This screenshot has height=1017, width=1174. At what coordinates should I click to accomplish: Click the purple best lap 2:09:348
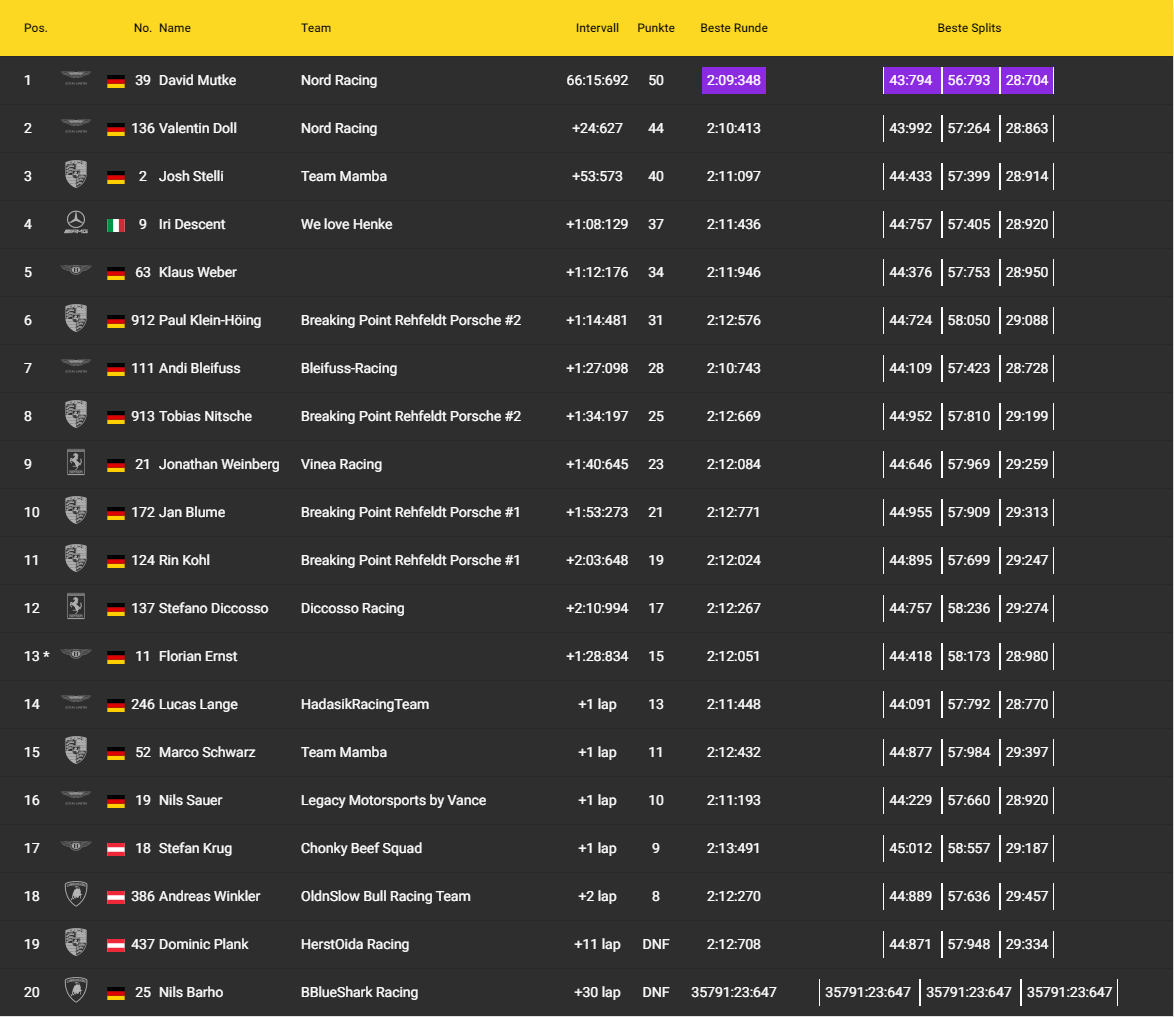point(734,80)
